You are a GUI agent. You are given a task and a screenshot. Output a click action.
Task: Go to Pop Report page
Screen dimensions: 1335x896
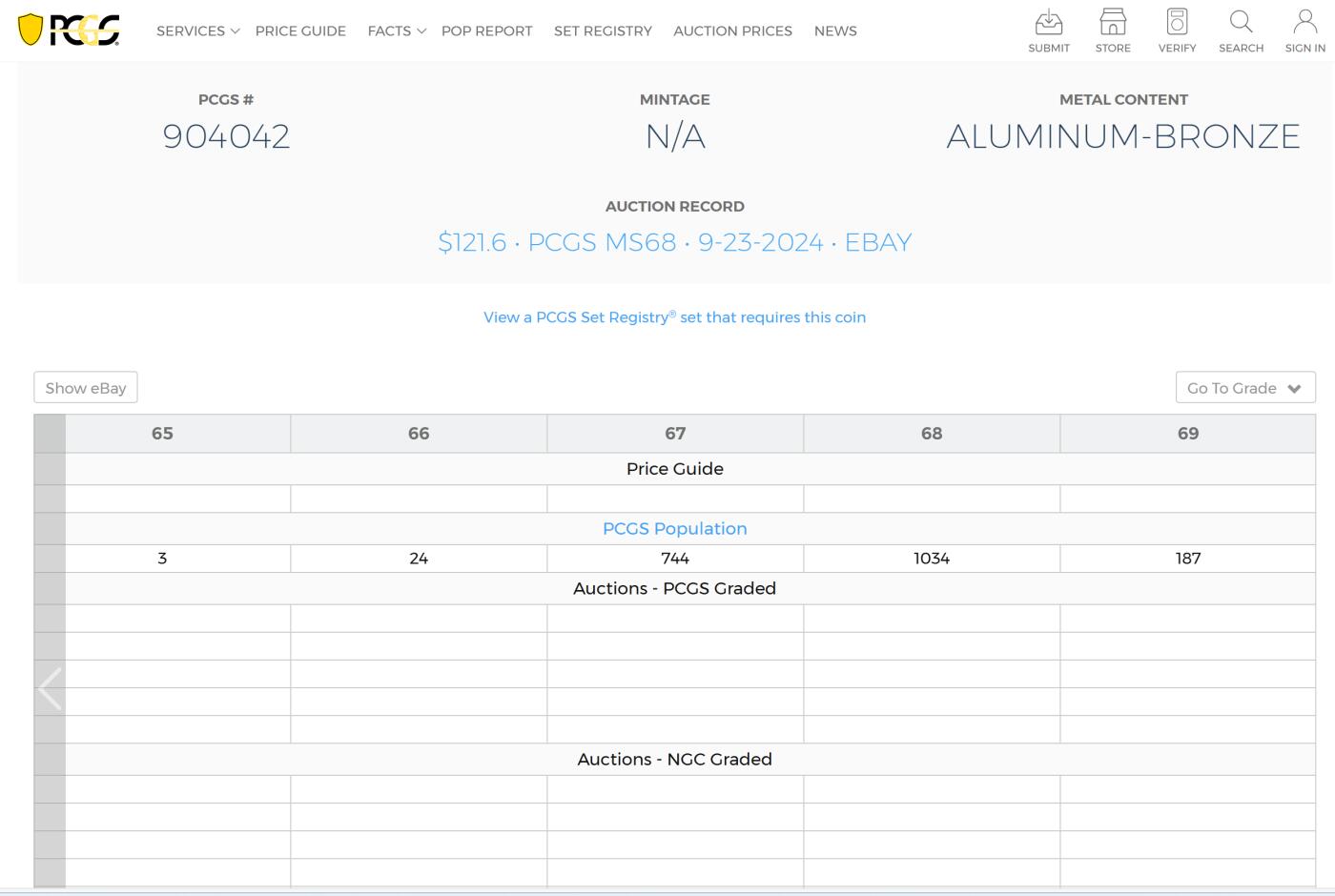486,31
